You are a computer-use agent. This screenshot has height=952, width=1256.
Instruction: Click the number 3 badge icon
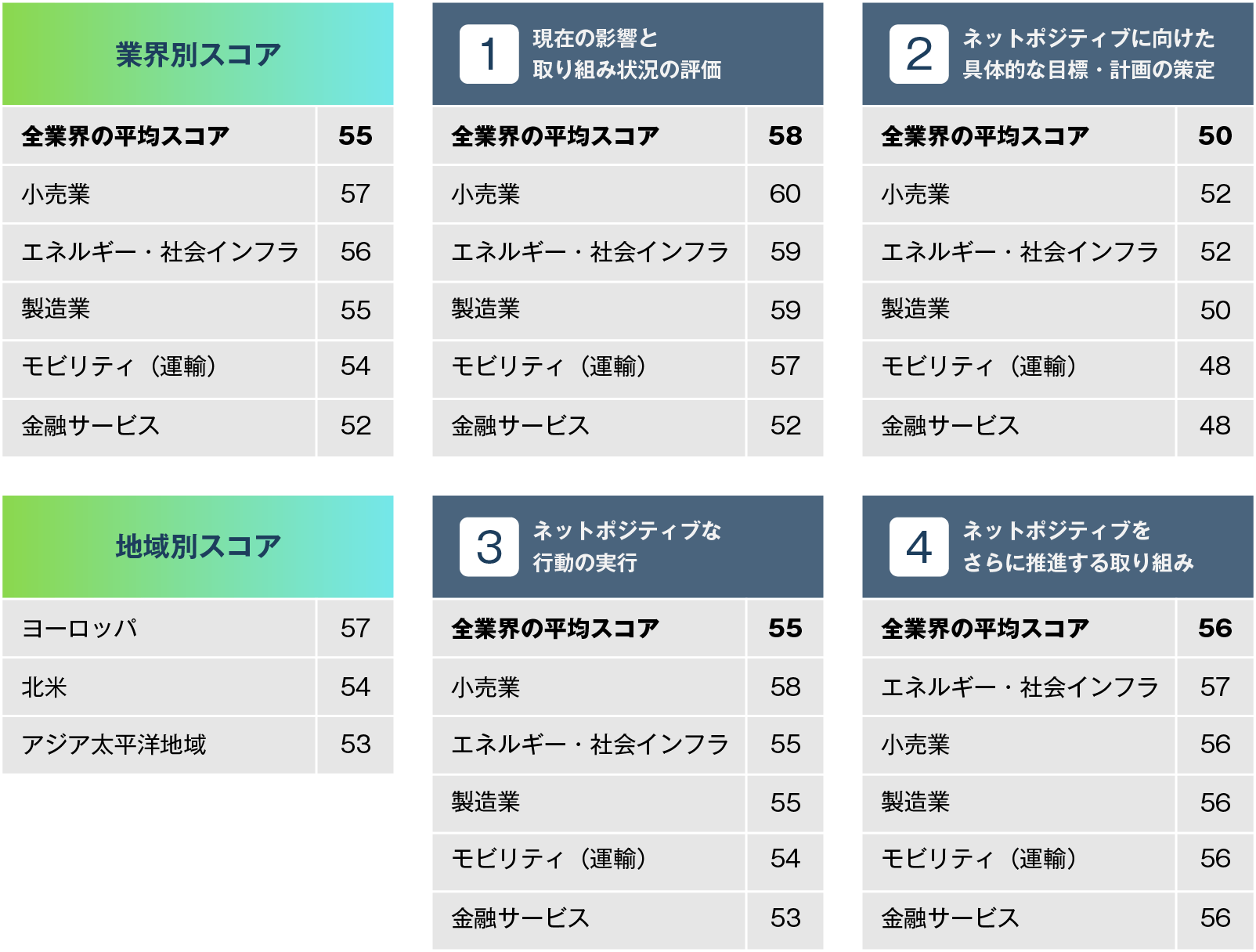(x=489, y=546)
